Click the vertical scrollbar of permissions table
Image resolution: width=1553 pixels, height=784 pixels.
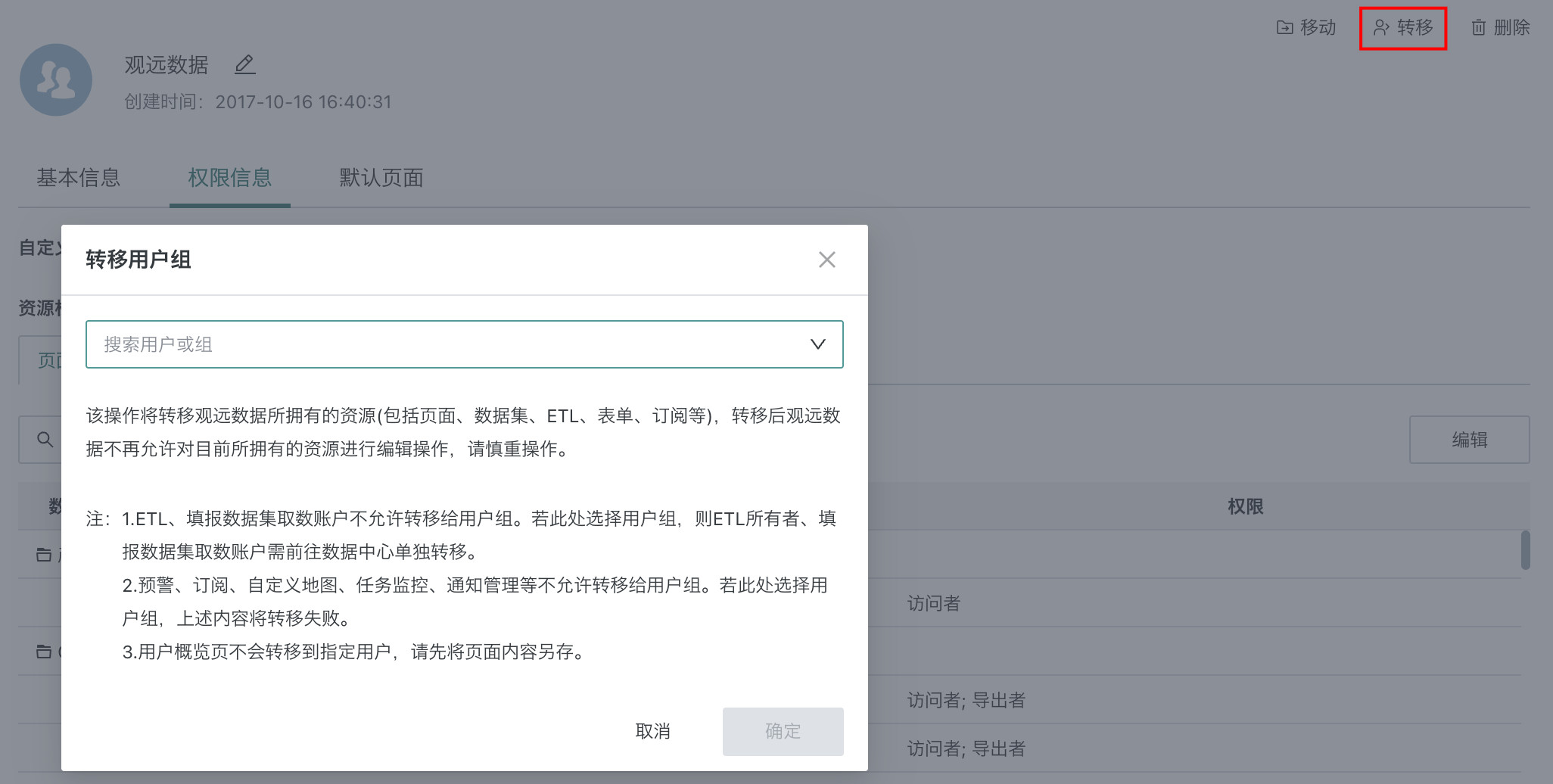click(1525, 550)
